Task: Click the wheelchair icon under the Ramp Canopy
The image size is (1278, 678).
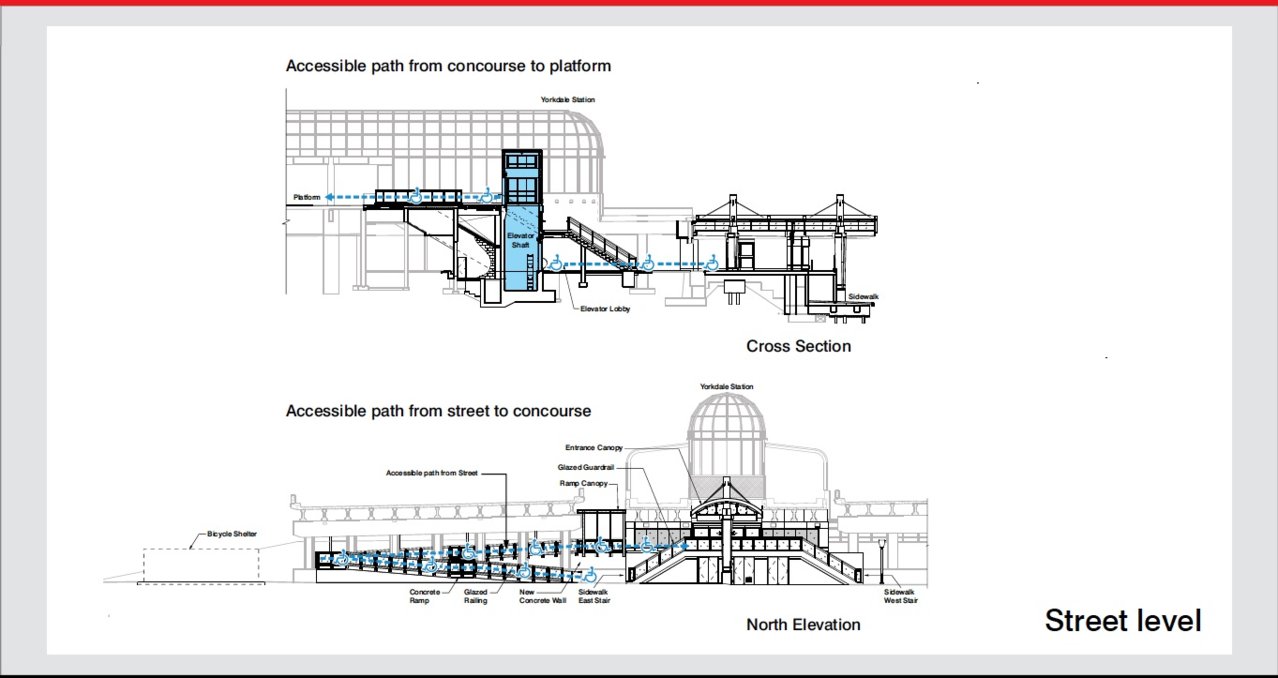Action: 602,547
